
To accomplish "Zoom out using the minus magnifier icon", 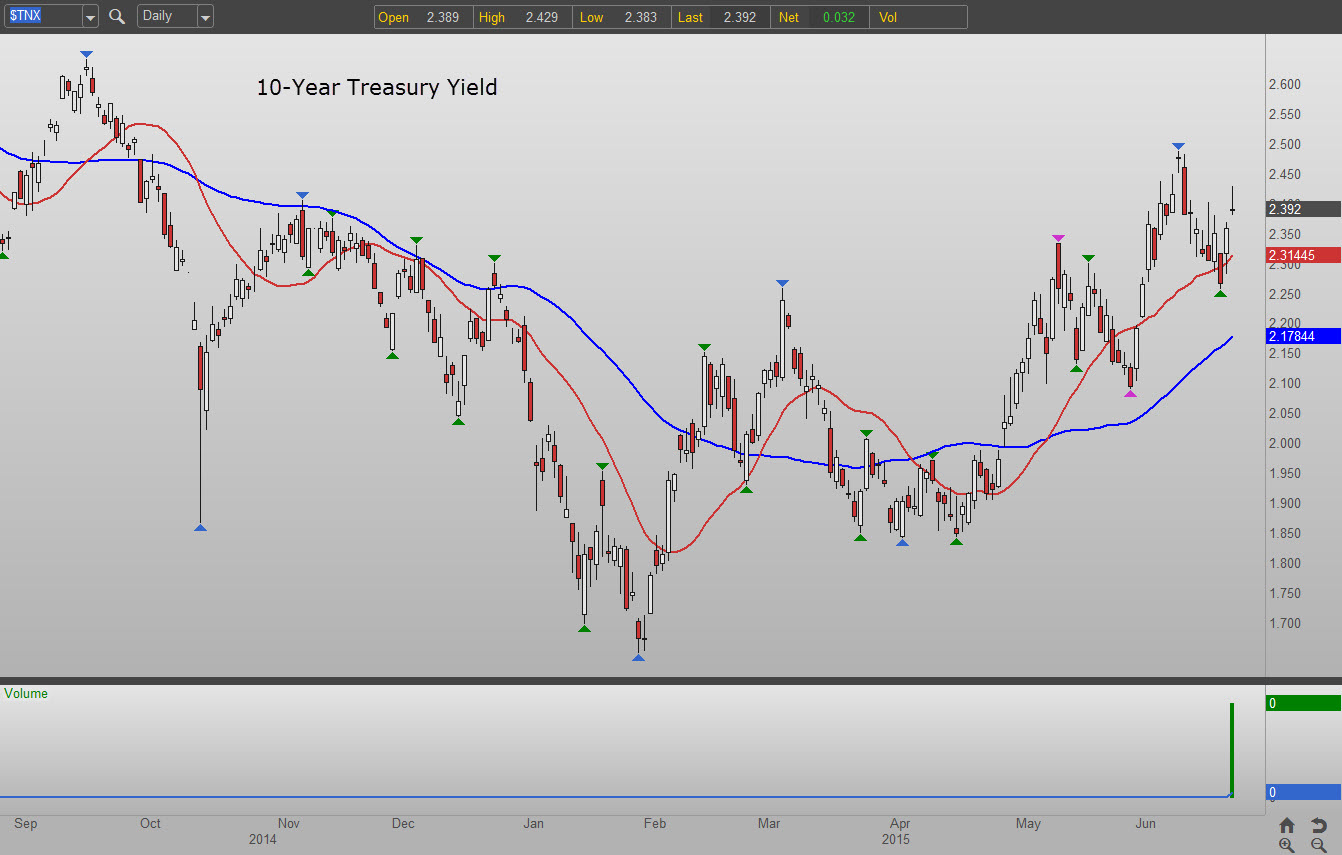I will click(x=1318, y=845).
